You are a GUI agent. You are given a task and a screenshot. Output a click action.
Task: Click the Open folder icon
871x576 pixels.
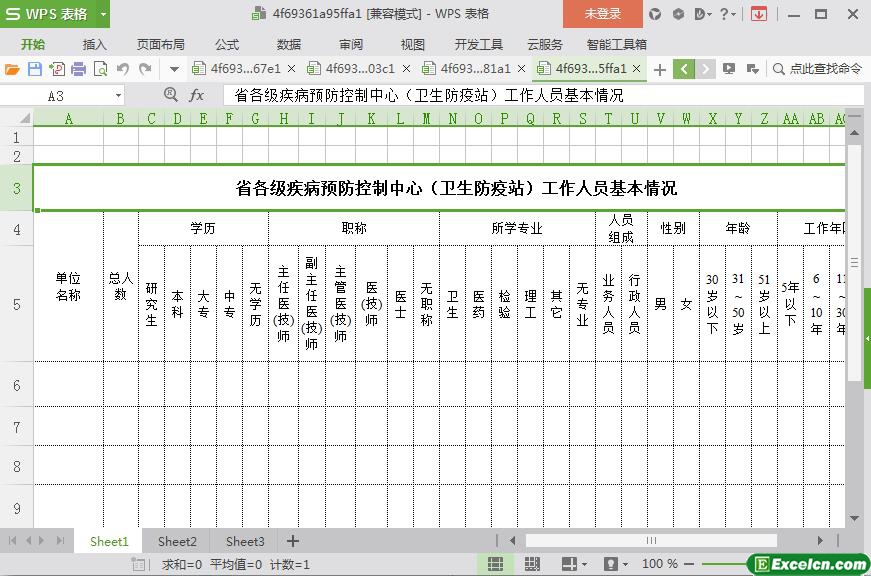point(12,69)
